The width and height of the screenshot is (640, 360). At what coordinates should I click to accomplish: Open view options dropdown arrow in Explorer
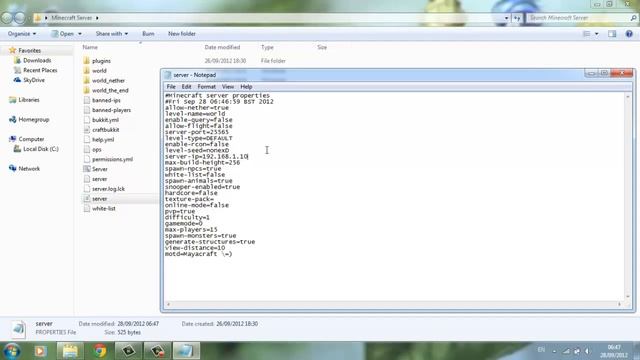(x=597, y=34)
